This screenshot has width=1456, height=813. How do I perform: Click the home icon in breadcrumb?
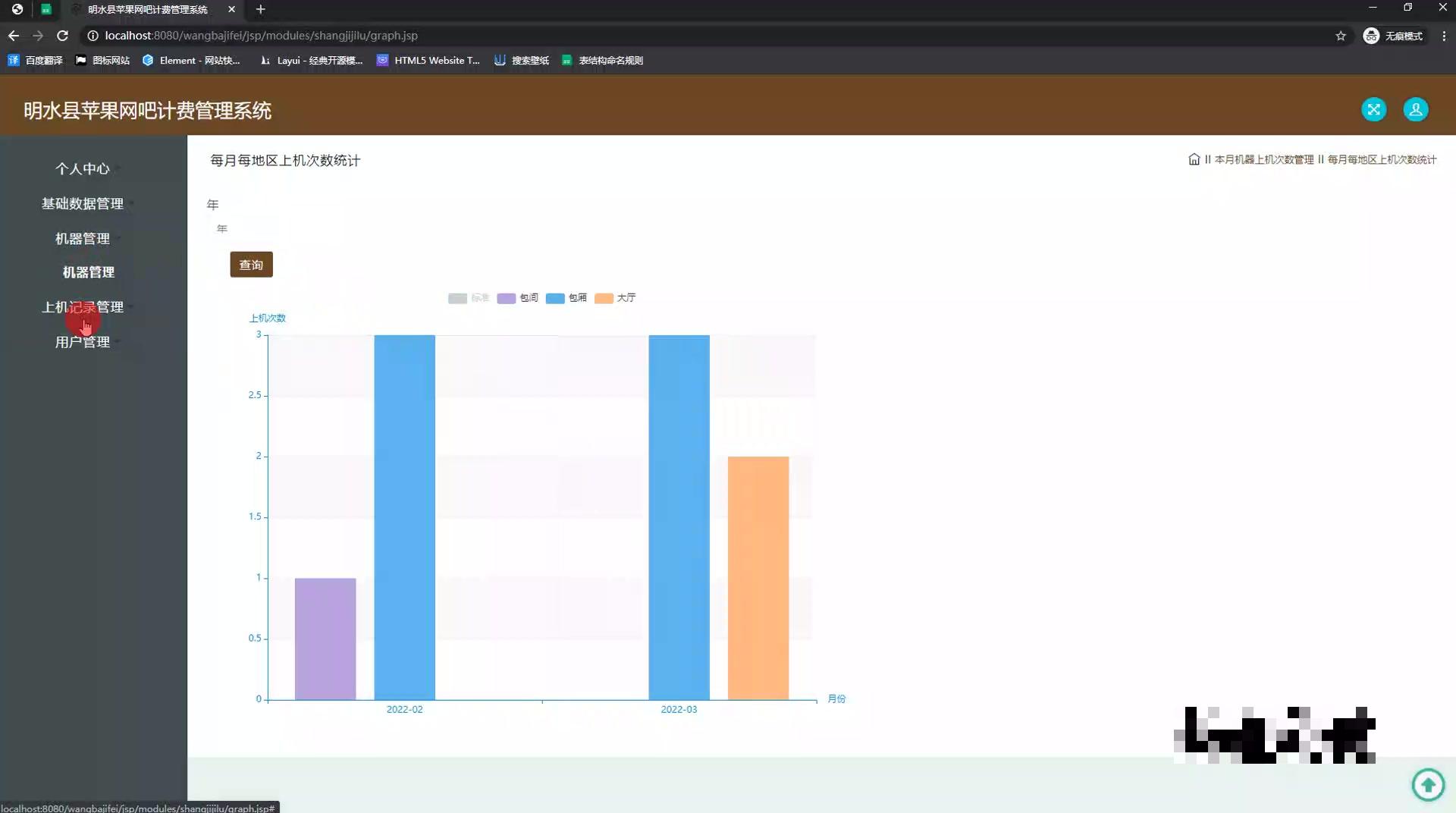click(1194, 159)
